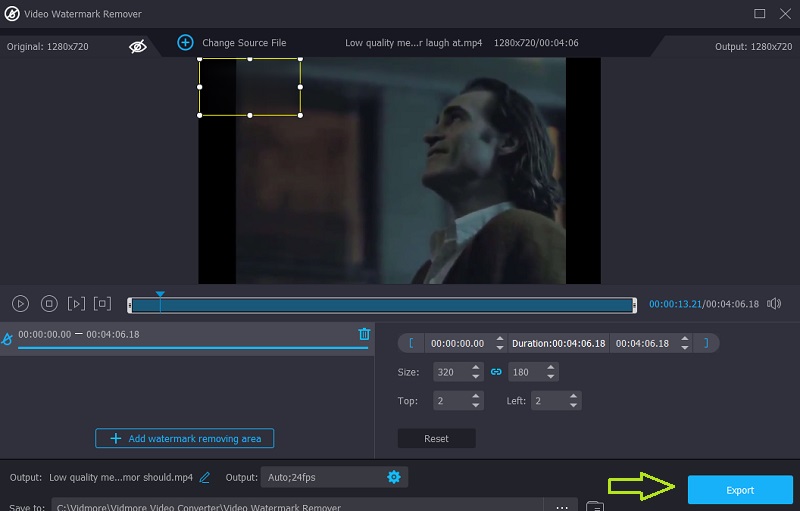The height and width of the screenshot is (511, 800).
Task: Click the Change Source File plus icon
Action: [185, 43]
